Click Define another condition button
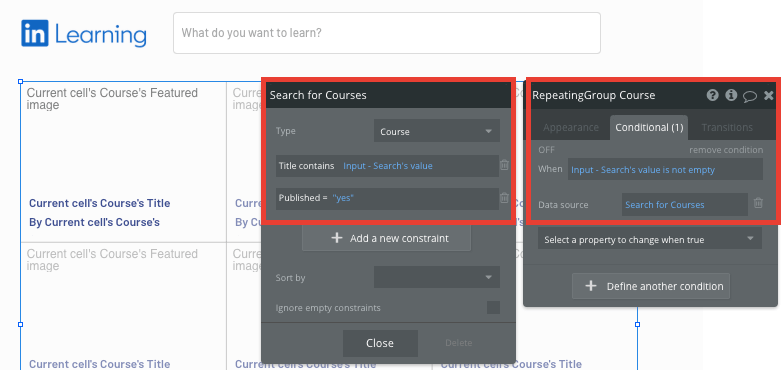The image size is (782, 370). (651, 286)
